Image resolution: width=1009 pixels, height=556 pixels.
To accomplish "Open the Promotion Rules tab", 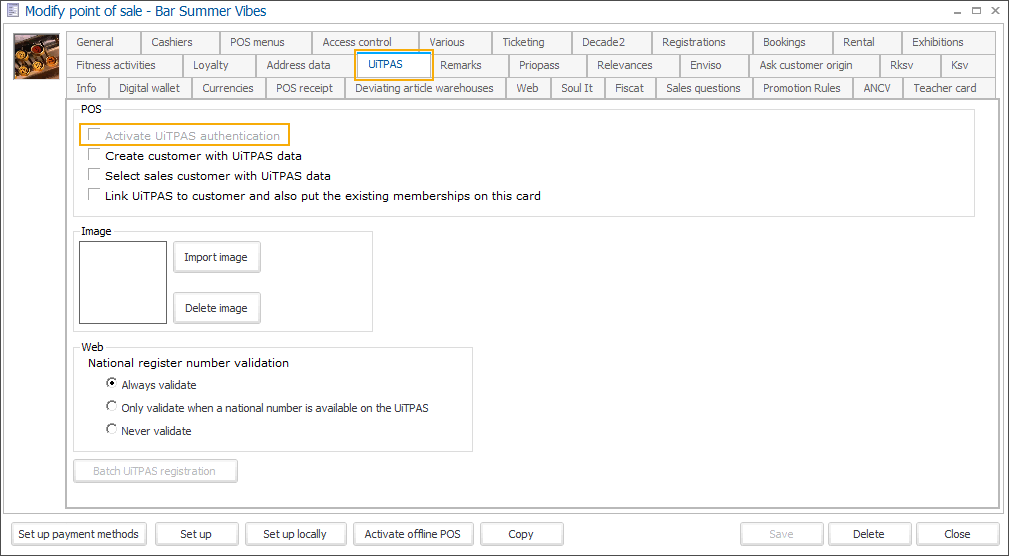I will coord(801,88).
